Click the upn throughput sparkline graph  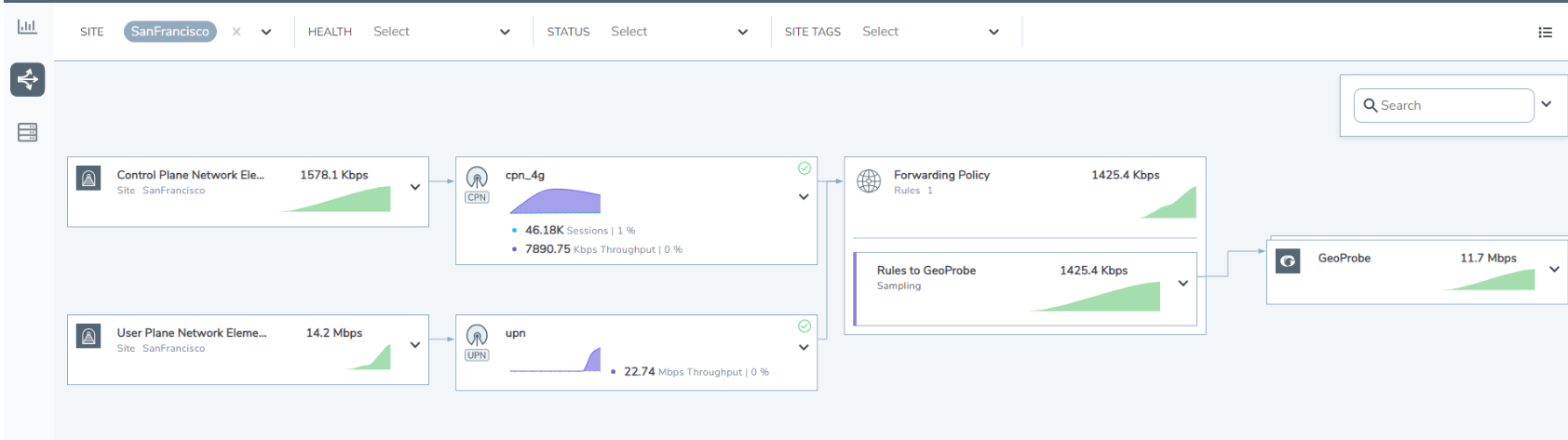[556, 360]
